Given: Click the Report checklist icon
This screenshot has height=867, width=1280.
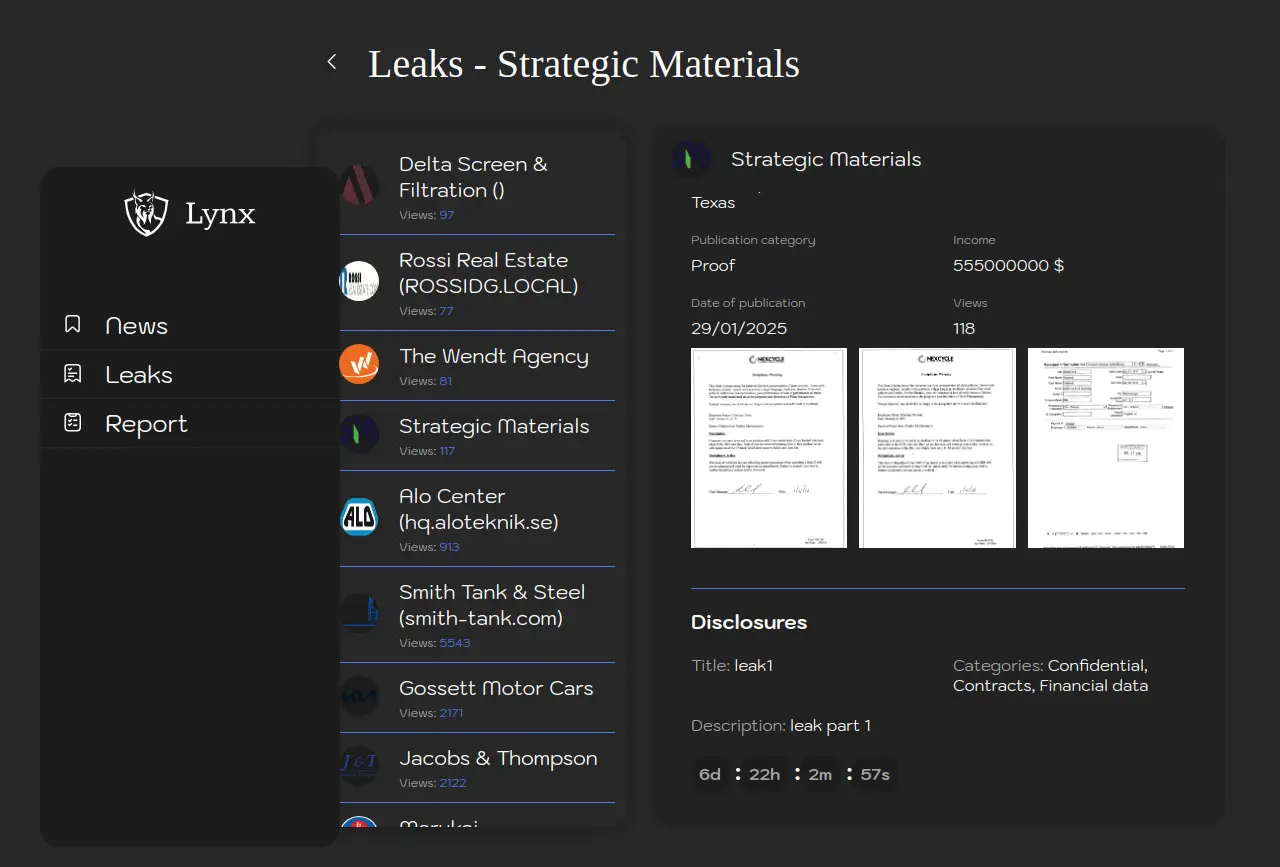Looking at the screenshot, I should pos(72,423).
